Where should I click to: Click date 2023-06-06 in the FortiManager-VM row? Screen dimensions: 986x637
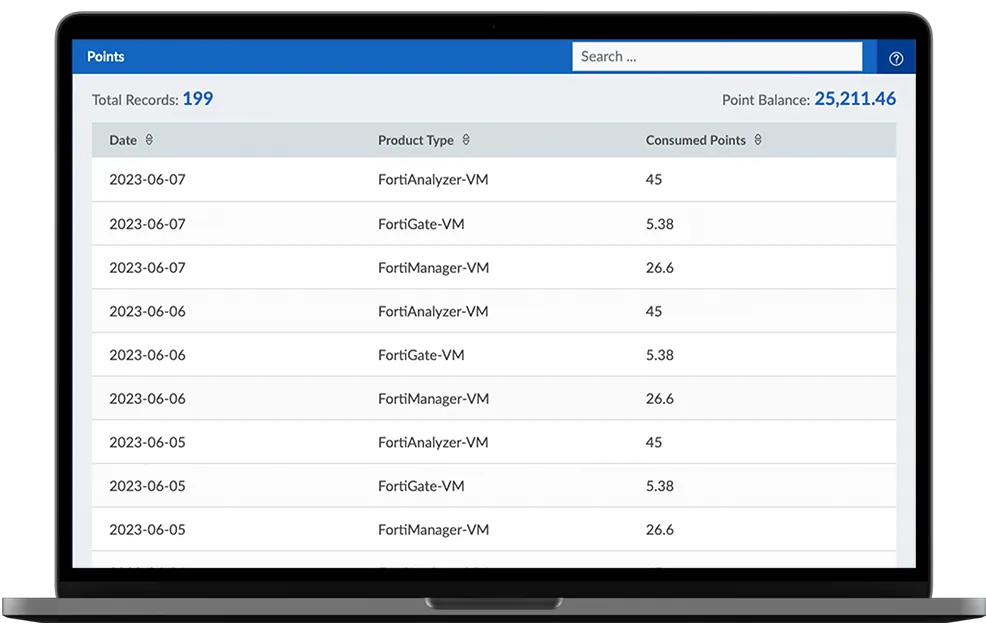point(148,399)
